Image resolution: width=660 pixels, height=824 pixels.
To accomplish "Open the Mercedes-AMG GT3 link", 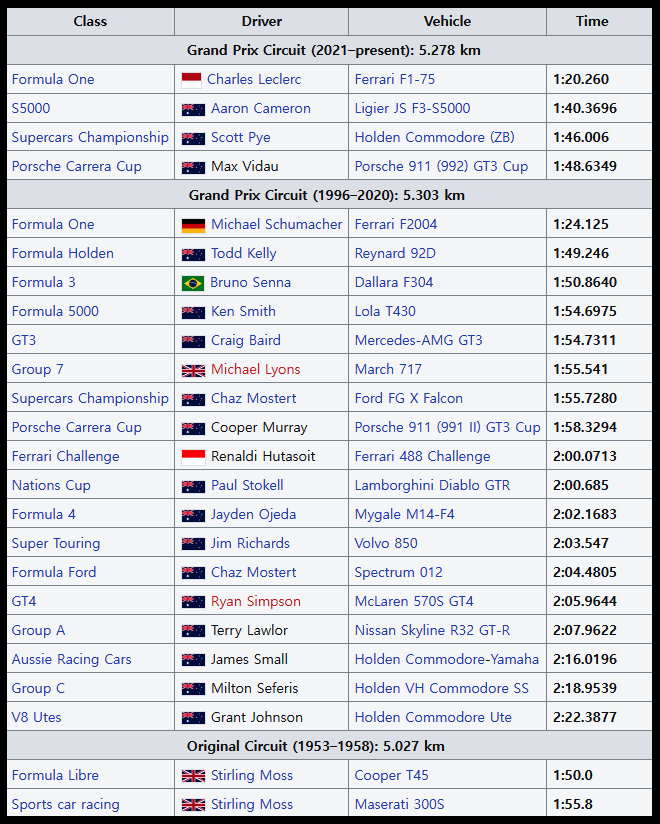I will (418, 340).
